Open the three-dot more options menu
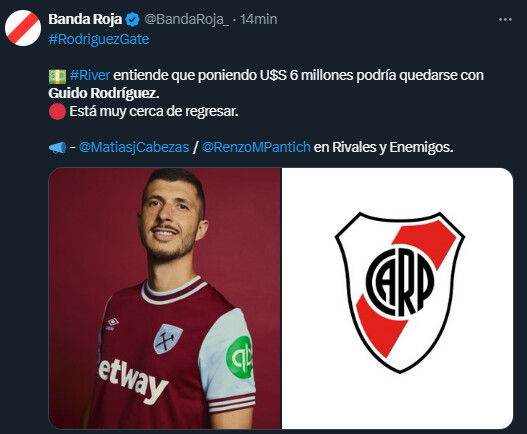The image size is (527, 434). tap(505, 20)
